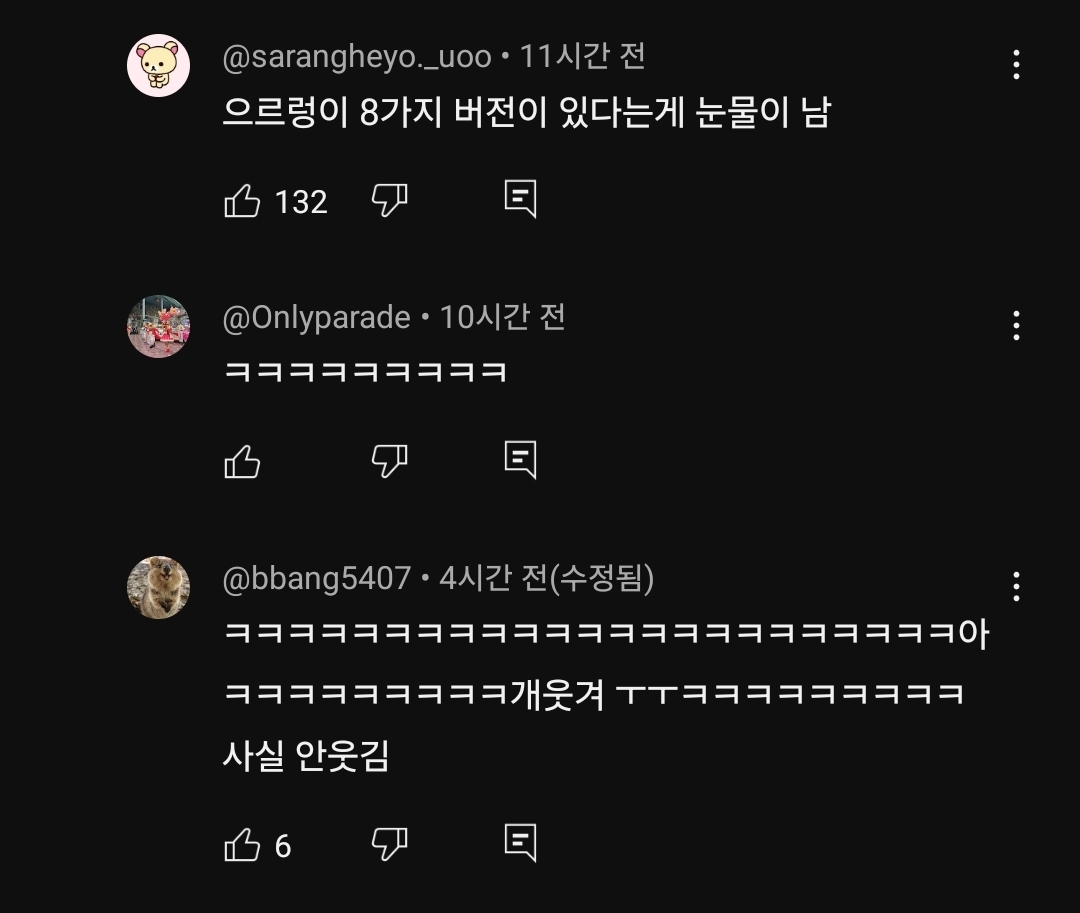The width and height of the screenshot is (1080, 913).
Task: Open the kebab menu for @bbang5407 comment
Action: click(x=1016, y=587)
